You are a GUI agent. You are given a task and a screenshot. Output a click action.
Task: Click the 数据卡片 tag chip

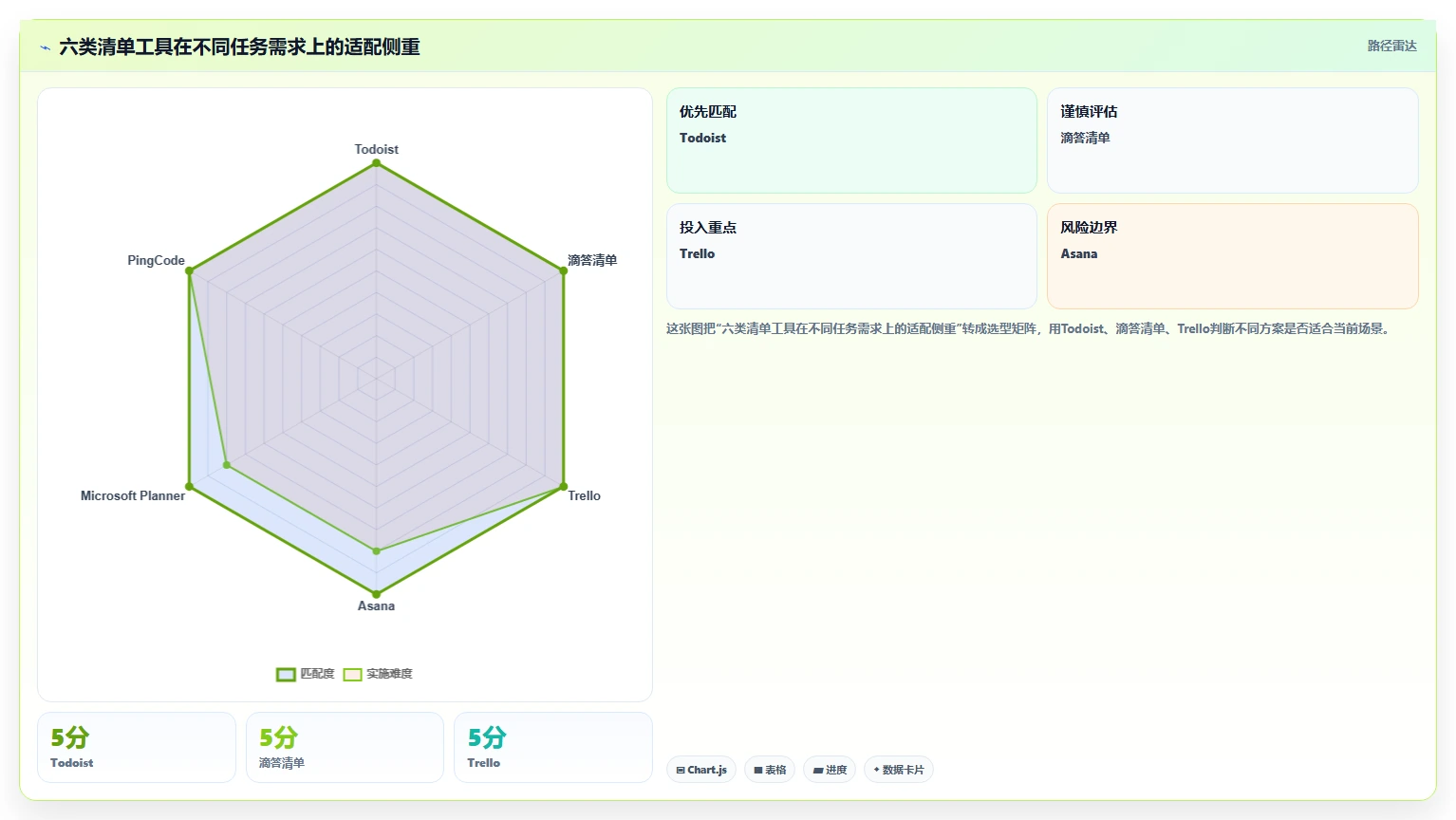coord(899,770)
